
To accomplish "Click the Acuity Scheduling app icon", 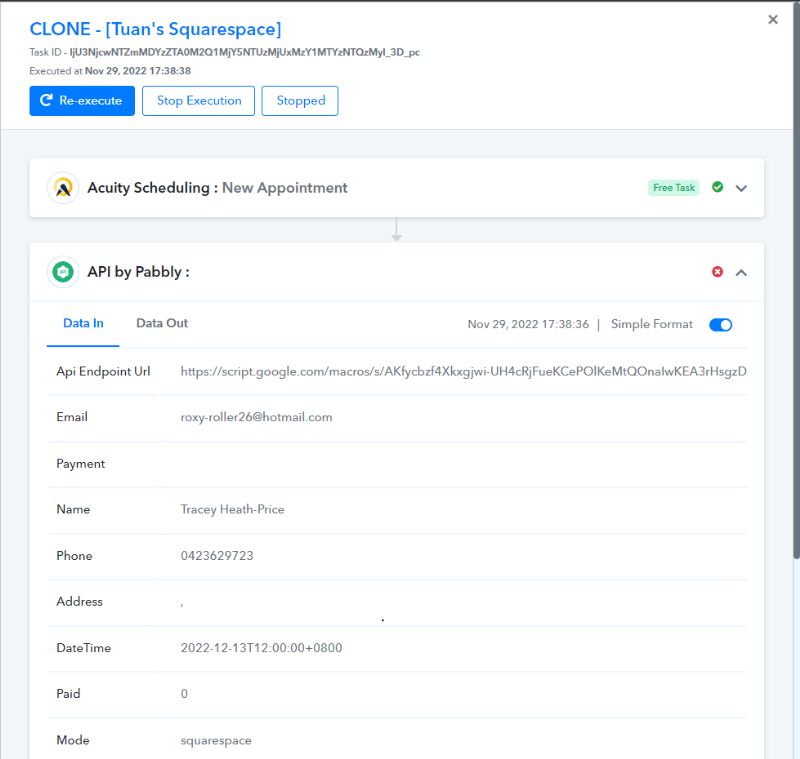I will coord(63,188).
